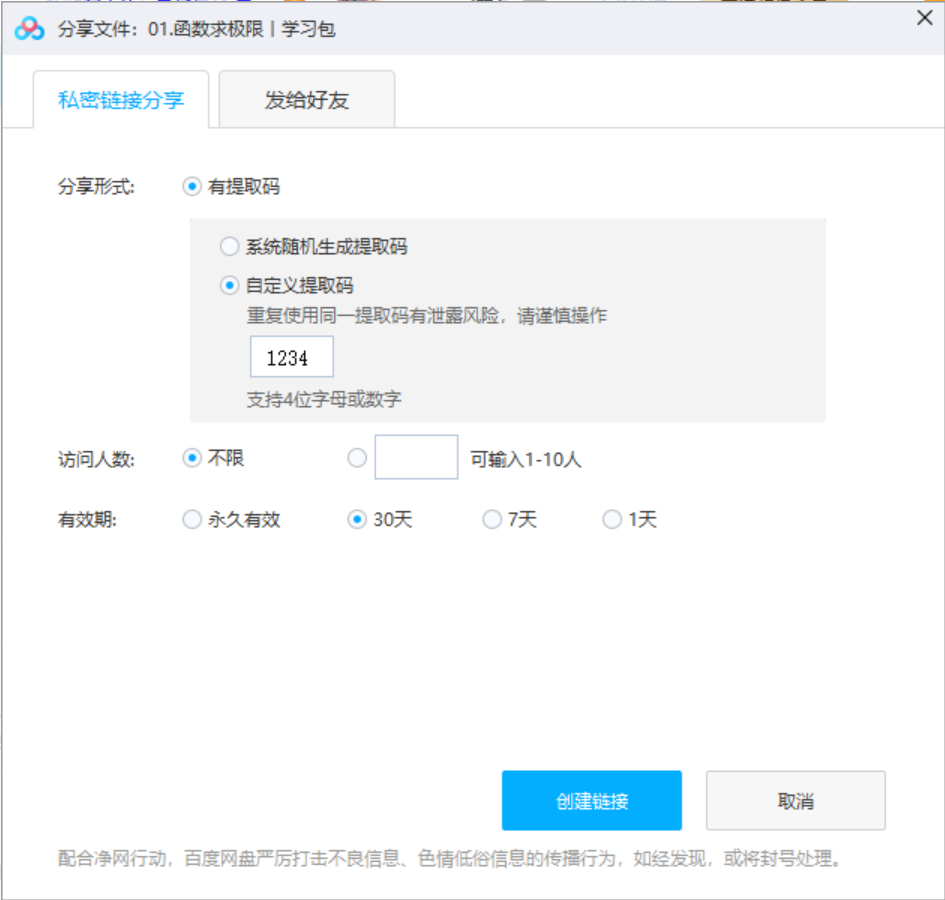This screenshot has height=900, width=945.
Task: Switch to the 私密链接分享 tab
Action: click(121, 99)
